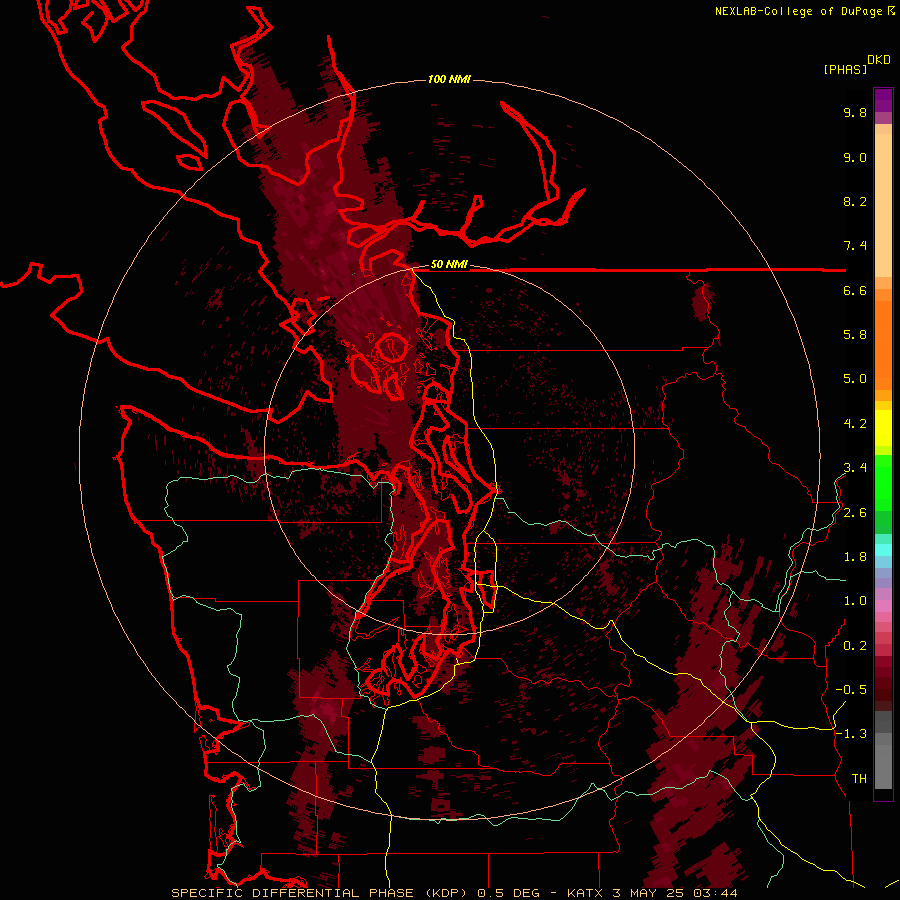
Task: Click the yellow segment of the color bar
Action: click(x=883, y=428)
